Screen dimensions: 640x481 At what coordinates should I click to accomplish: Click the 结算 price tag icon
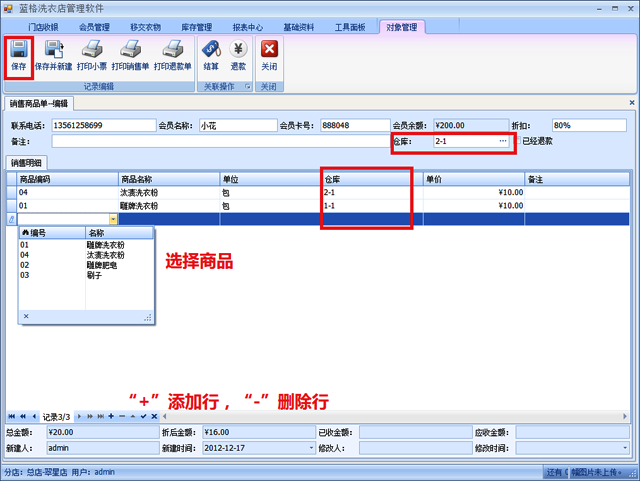click(211, 50)
